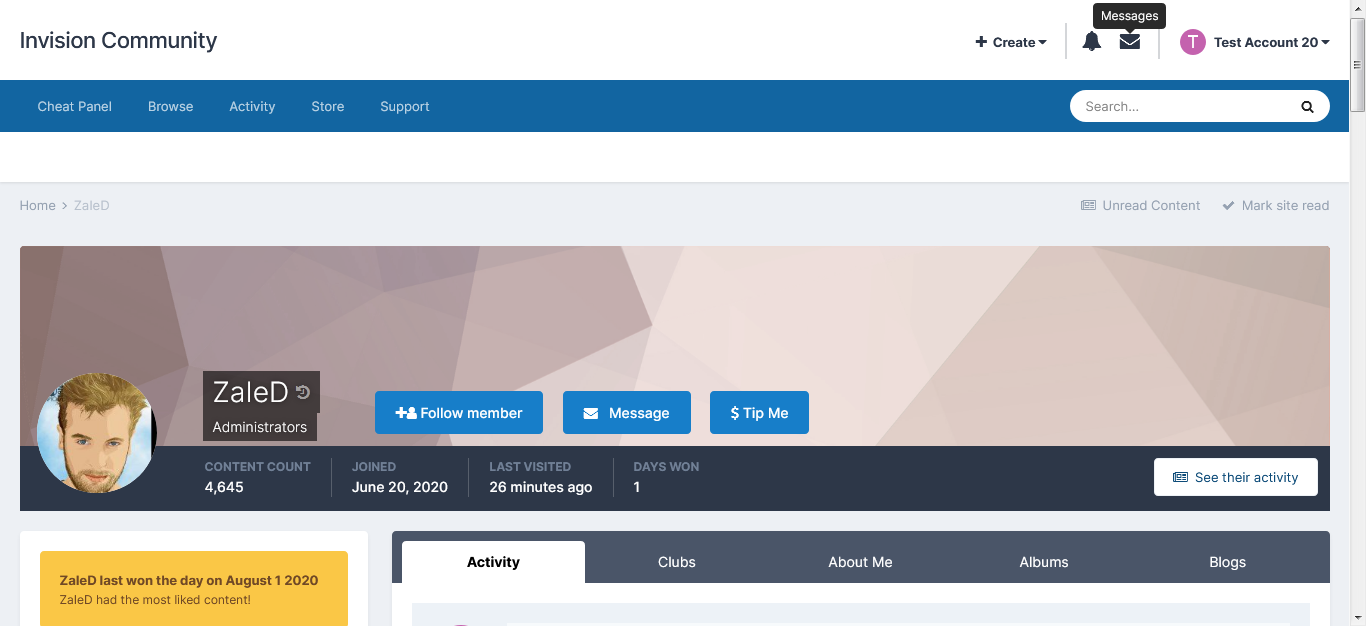The image size is (1366, 626).
Task: Switch to the About Me tab
Action: click(860, 562)
